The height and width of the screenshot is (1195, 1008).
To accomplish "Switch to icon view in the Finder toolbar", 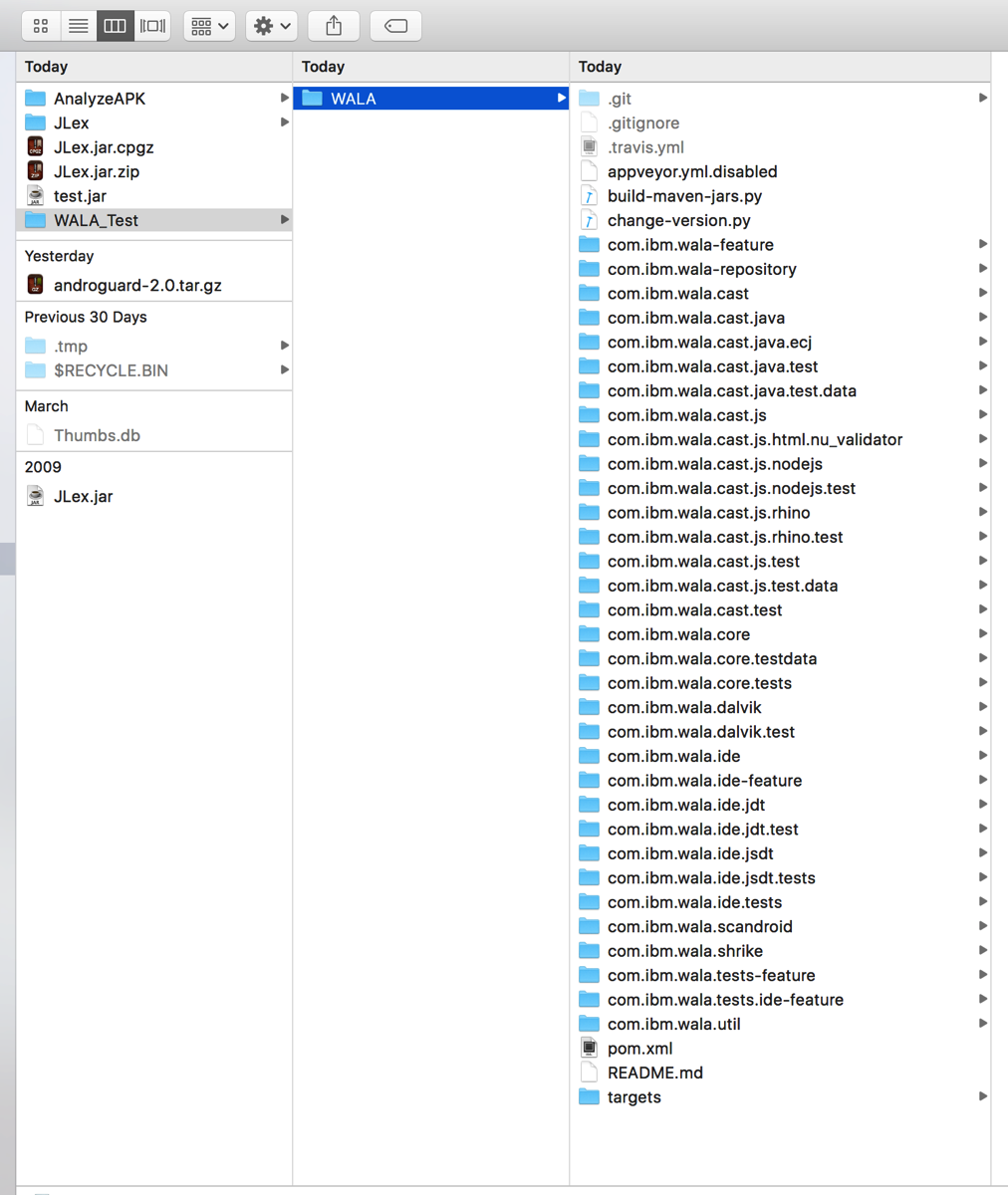I will click(41, 26).
